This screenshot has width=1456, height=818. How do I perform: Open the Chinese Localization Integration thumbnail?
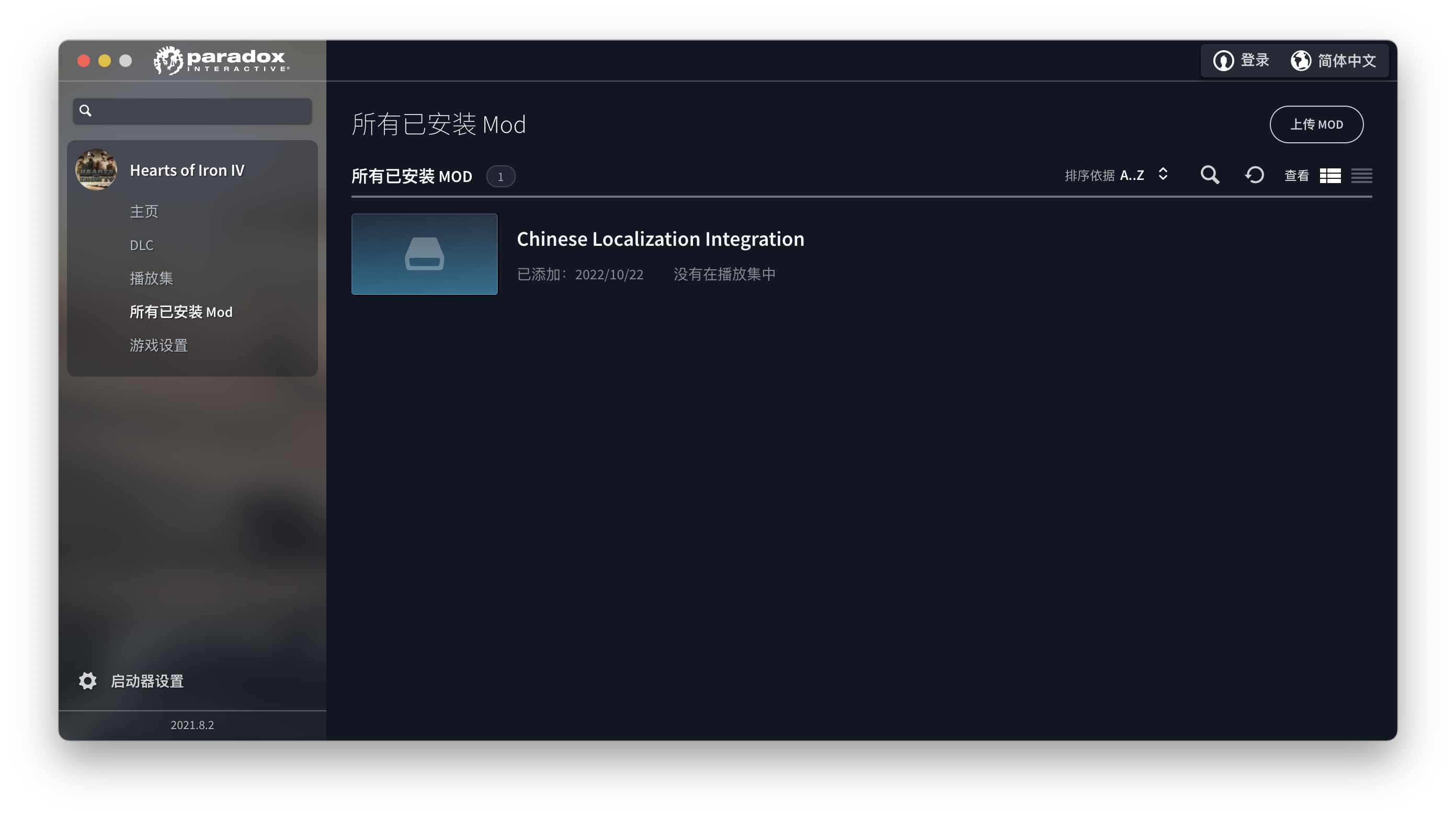(425, 254)
